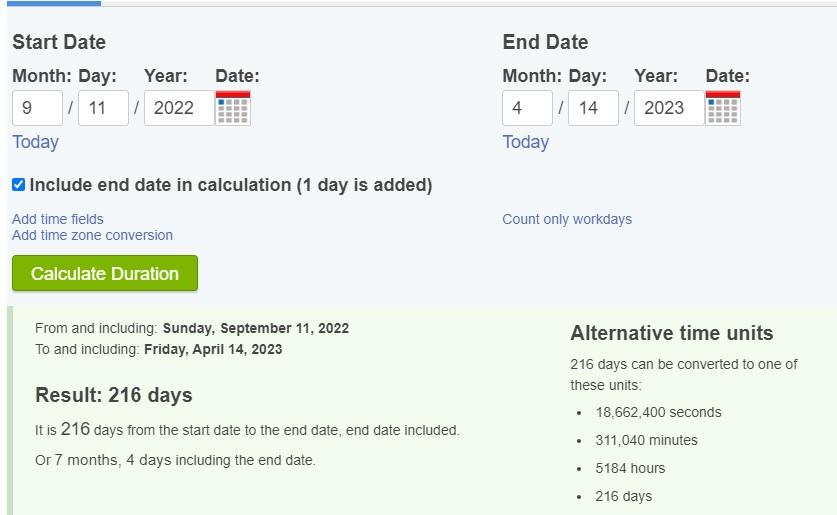Open the Start Date calendar picker
837x515 pixels.
pyautogui.click(x=233, y=108)
